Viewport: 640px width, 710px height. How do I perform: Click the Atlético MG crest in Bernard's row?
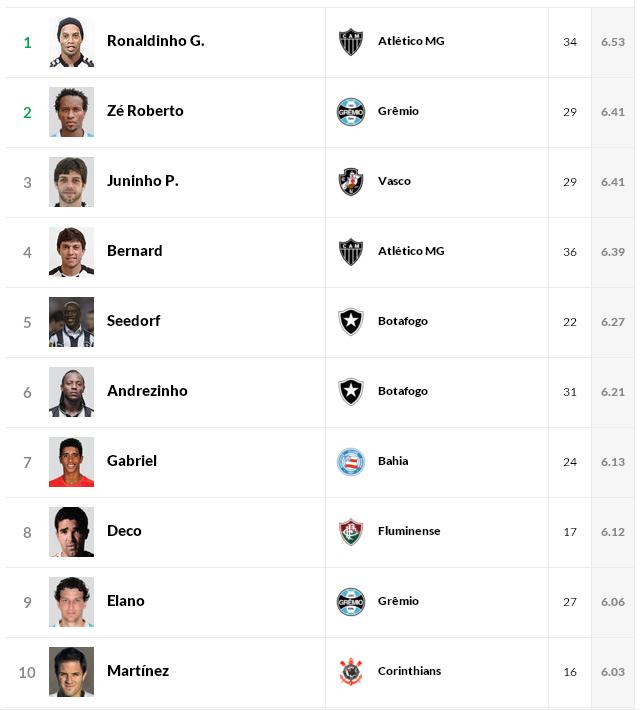pos(351,252)
